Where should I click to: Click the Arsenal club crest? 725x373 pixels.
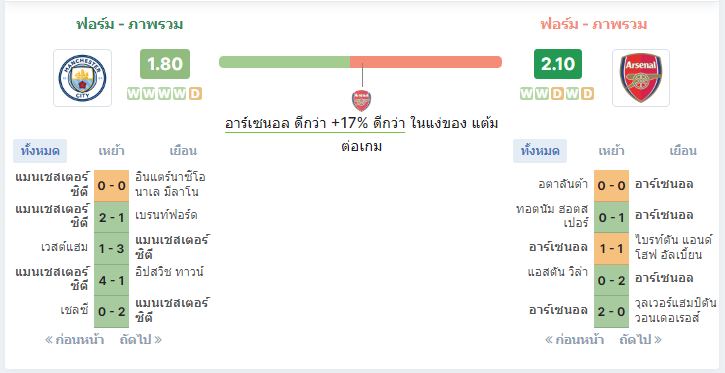[x=641, y=78]
